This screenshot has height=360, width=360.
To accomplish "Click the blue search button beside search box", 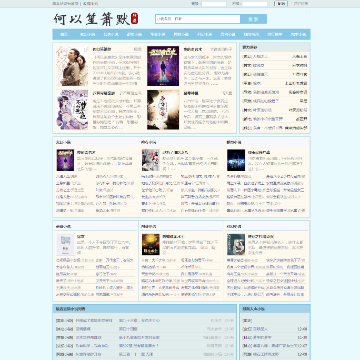I will coord(253,19).
